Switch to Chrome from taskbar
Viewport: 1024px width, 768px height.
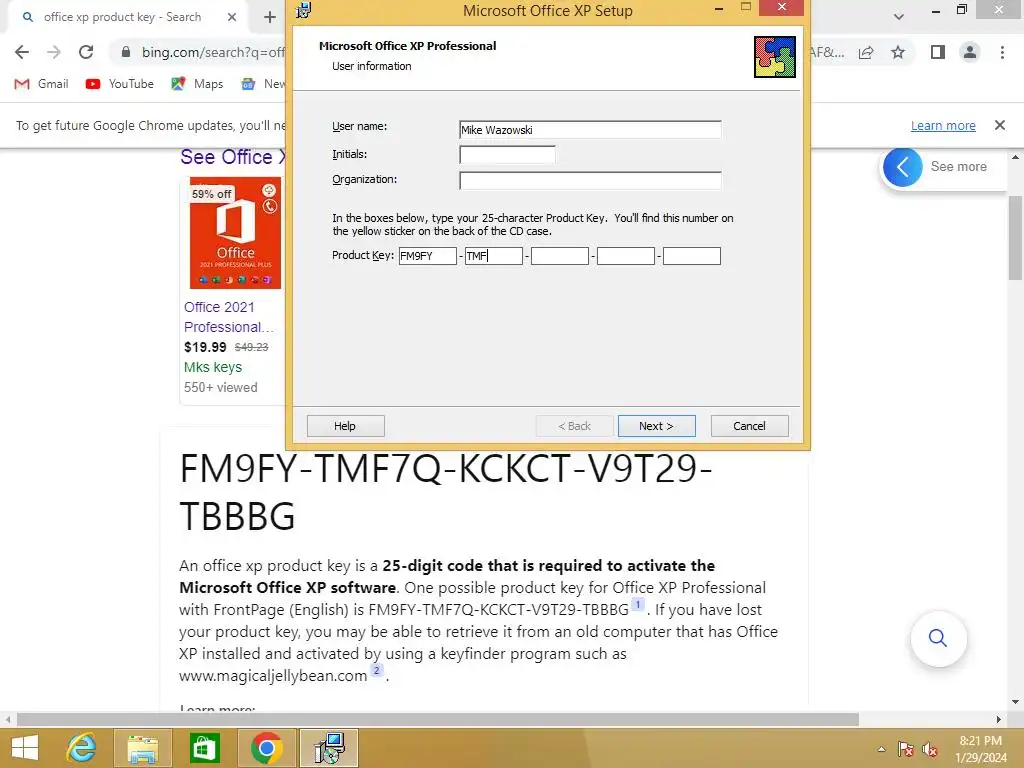(x=266, y=748)
